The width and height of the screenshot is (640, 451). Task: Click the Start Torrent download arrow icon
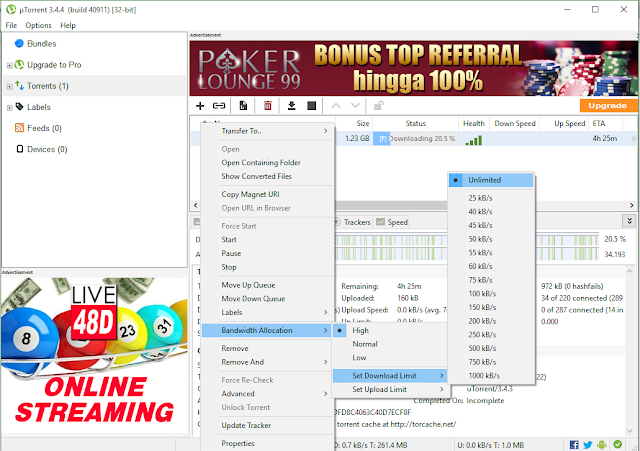291,106
